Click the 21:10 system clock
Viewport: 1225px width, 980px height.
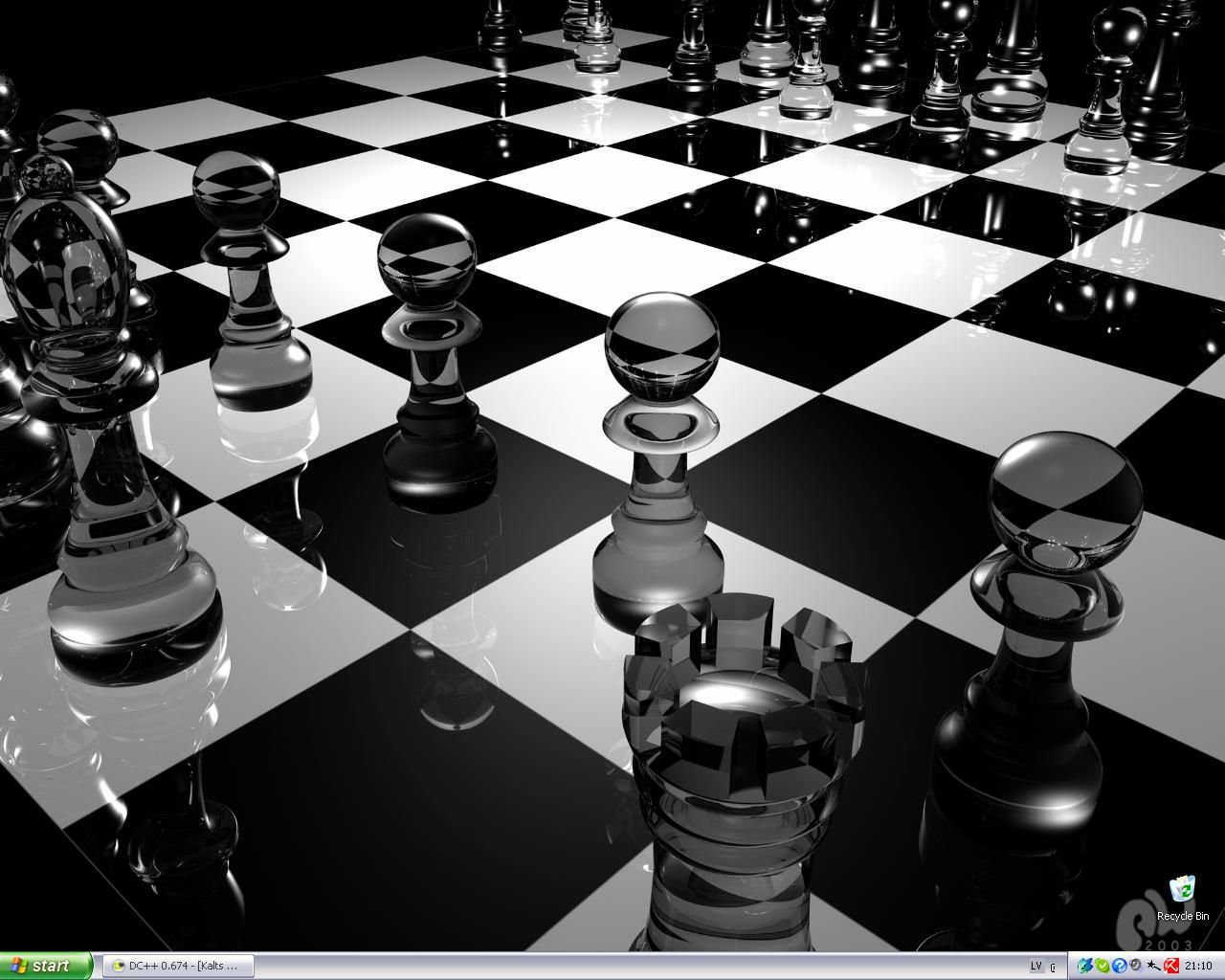click(x=1198, y=966)
